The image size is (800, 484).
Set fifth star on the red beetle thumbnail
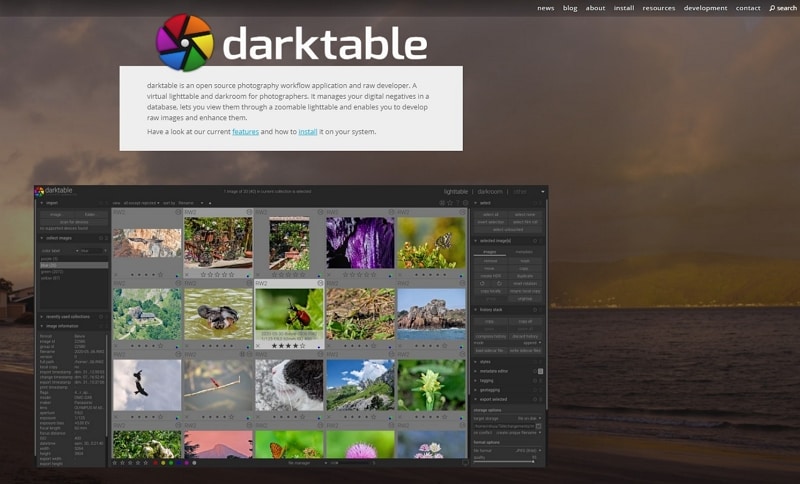point(303,345)
